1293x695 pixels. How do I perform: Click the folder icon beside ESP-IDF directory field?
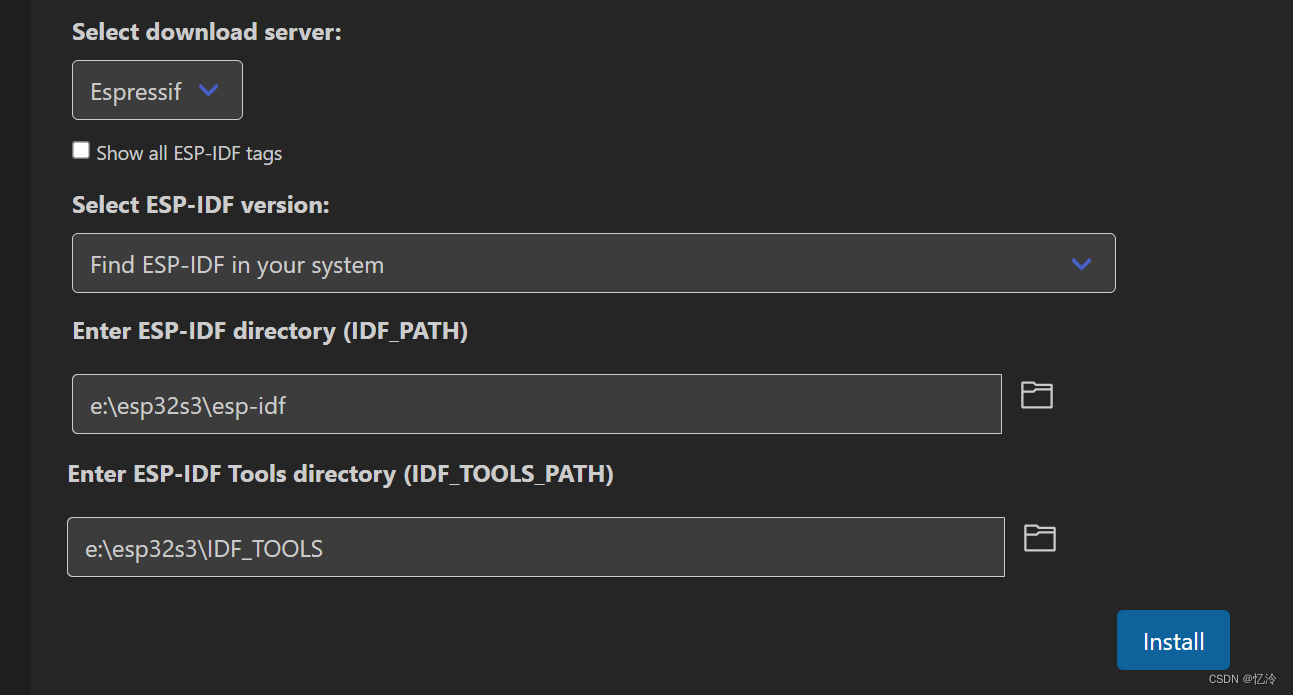(1036, 396)
